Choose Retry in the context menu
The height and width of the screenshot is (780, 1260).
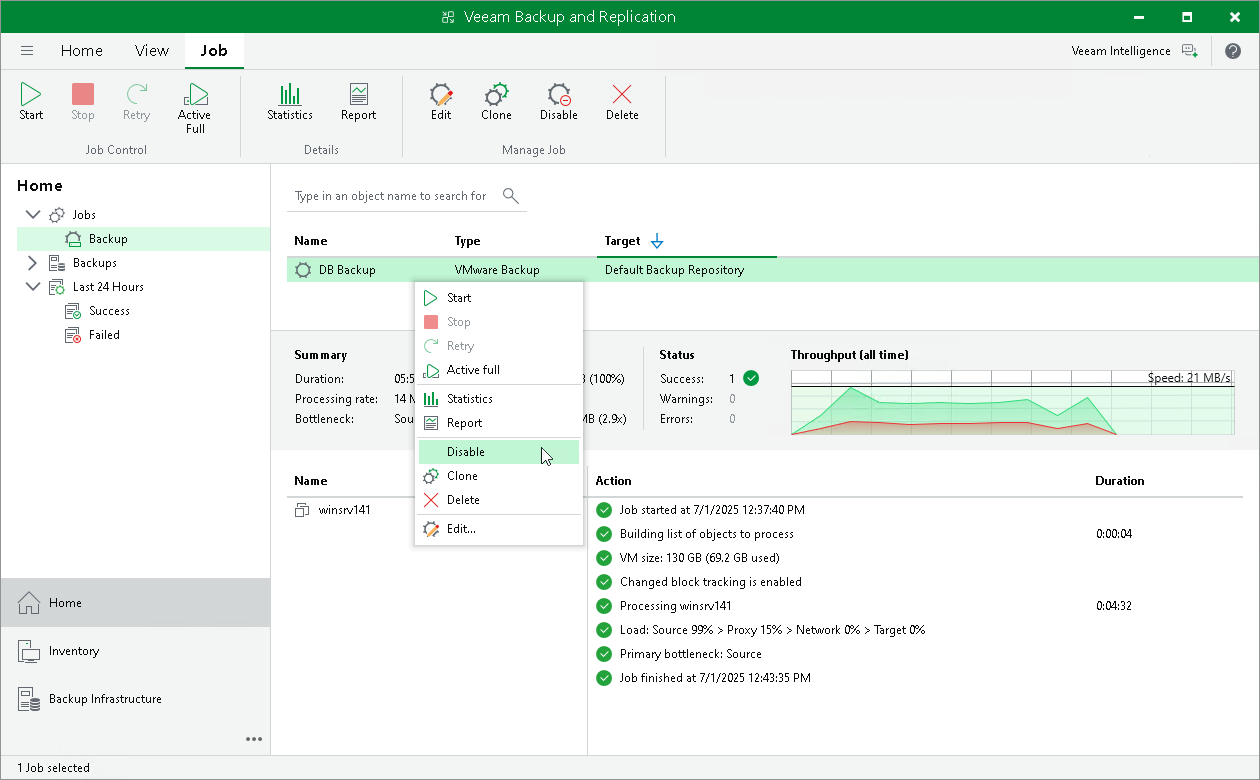498,346
